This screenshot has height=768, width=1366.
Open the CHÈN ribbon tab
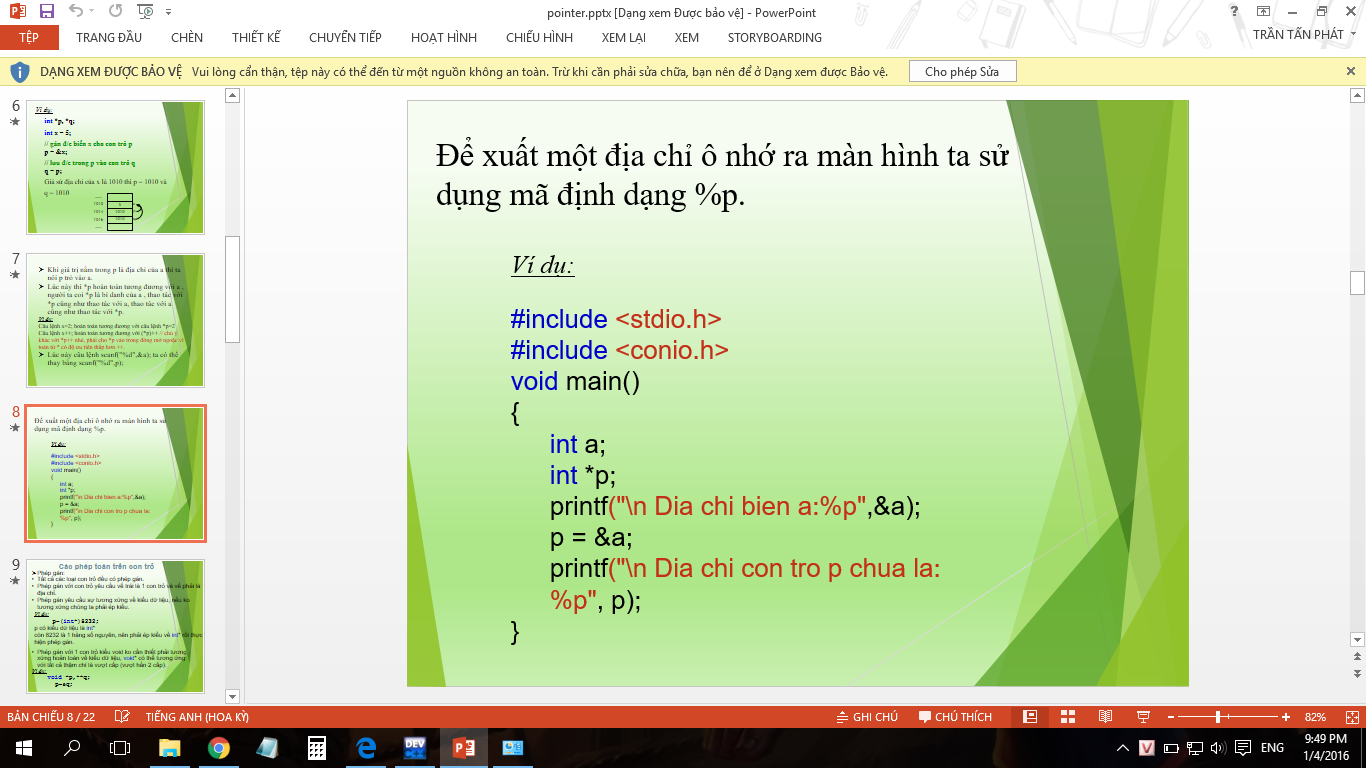187,38
